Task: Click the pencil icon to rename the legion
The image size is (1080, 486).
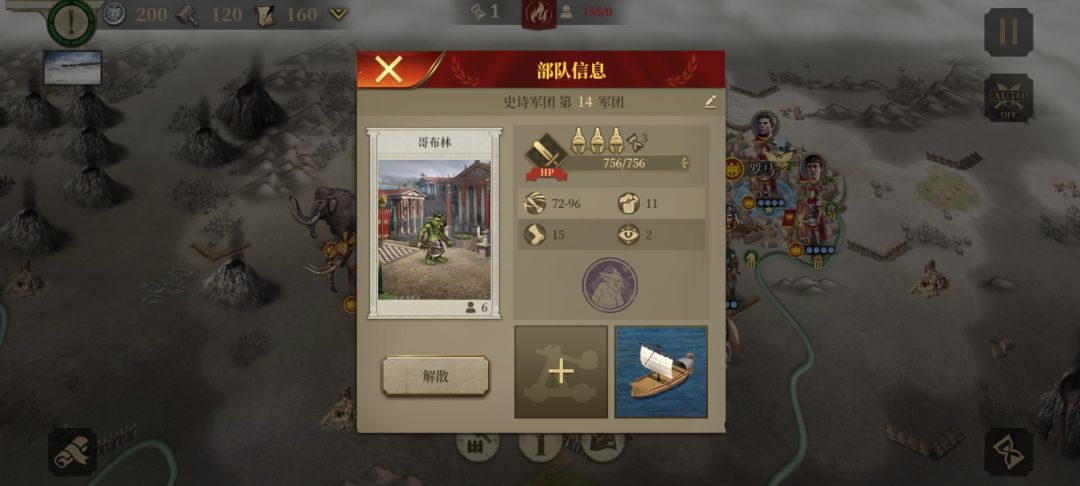Action: pos(710,102)
